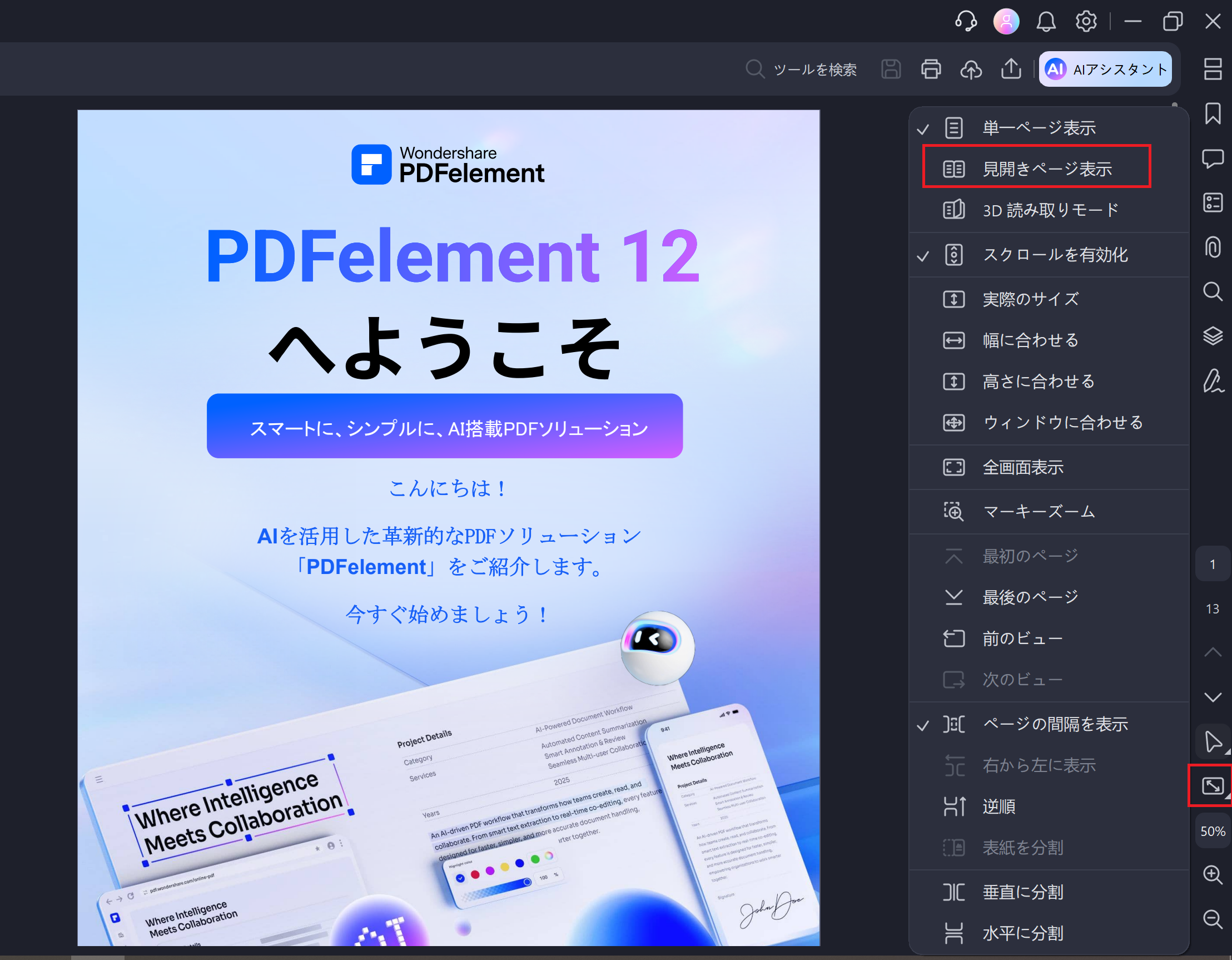Open the attachments paperclip panel

click(x=1213, y=247)
